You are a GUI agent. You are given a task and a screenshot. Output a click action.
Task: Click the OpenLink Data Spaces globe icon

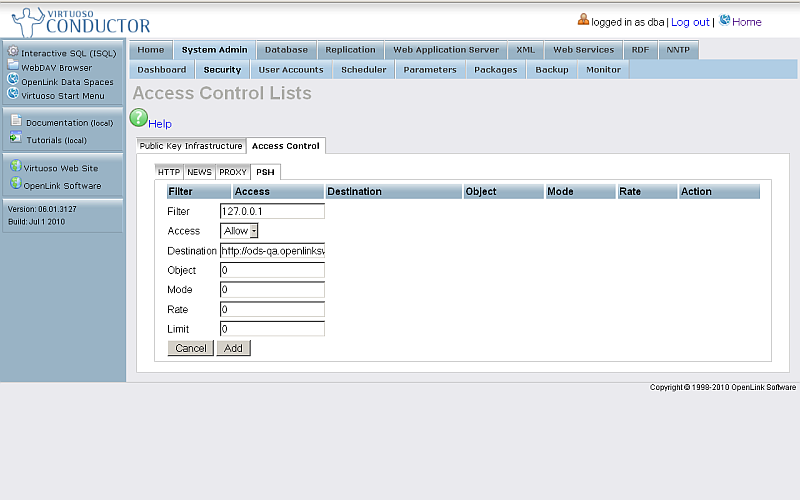coord(13,80)
